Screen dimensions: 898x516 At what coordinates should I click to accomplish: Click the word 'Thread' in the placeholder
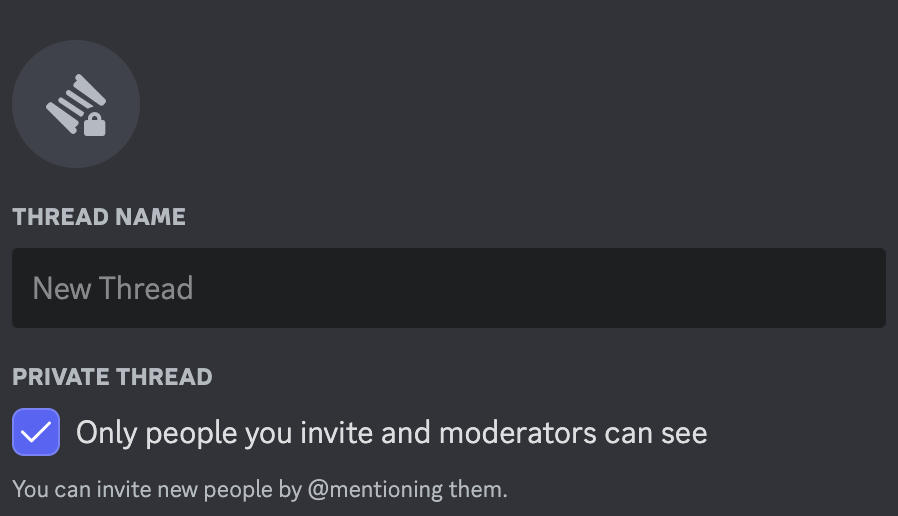(x=146, y=288)
